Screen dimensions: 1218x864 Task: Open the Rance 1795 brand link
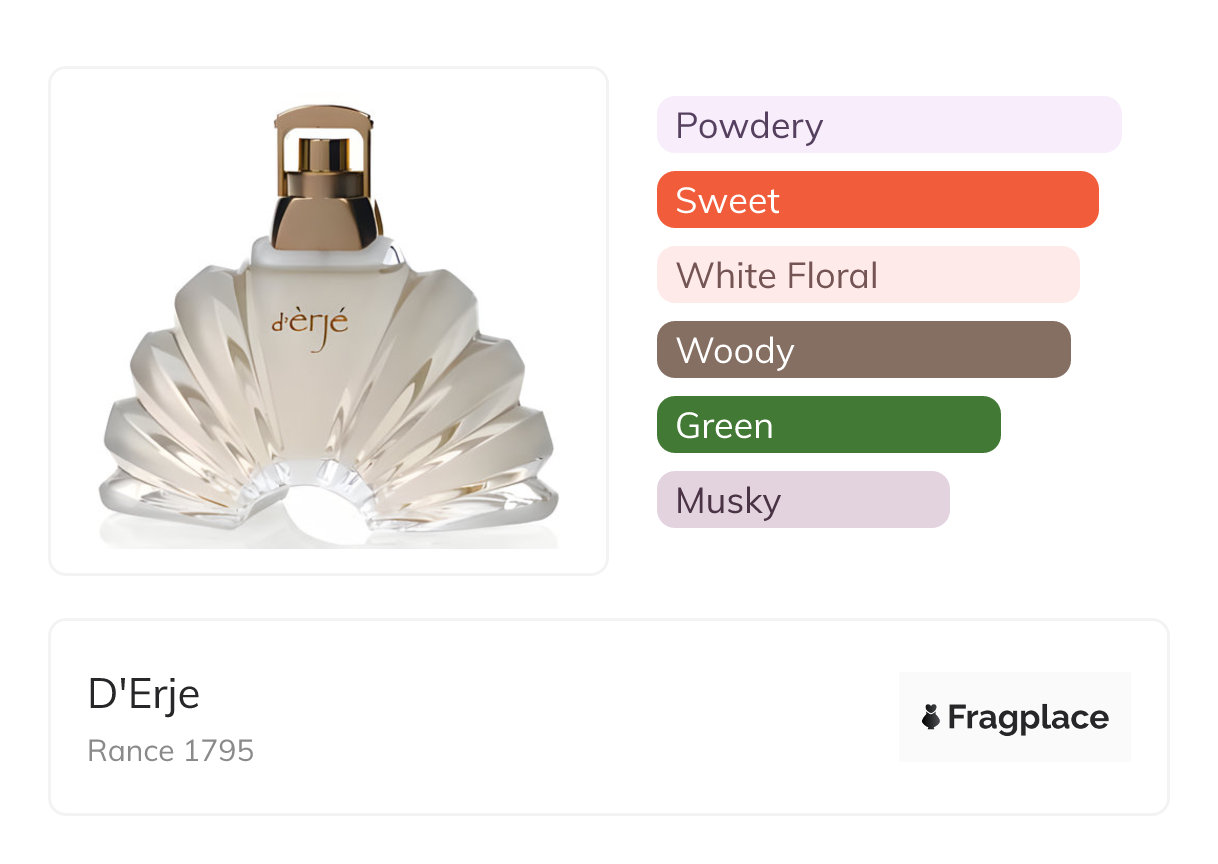pyautogui.click(x=171, y=750)
